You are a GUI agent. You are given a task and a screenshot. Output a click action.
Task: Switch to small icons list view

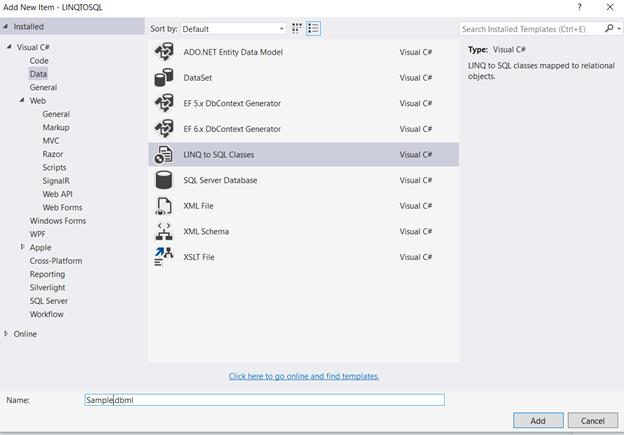tap(313, 29)
